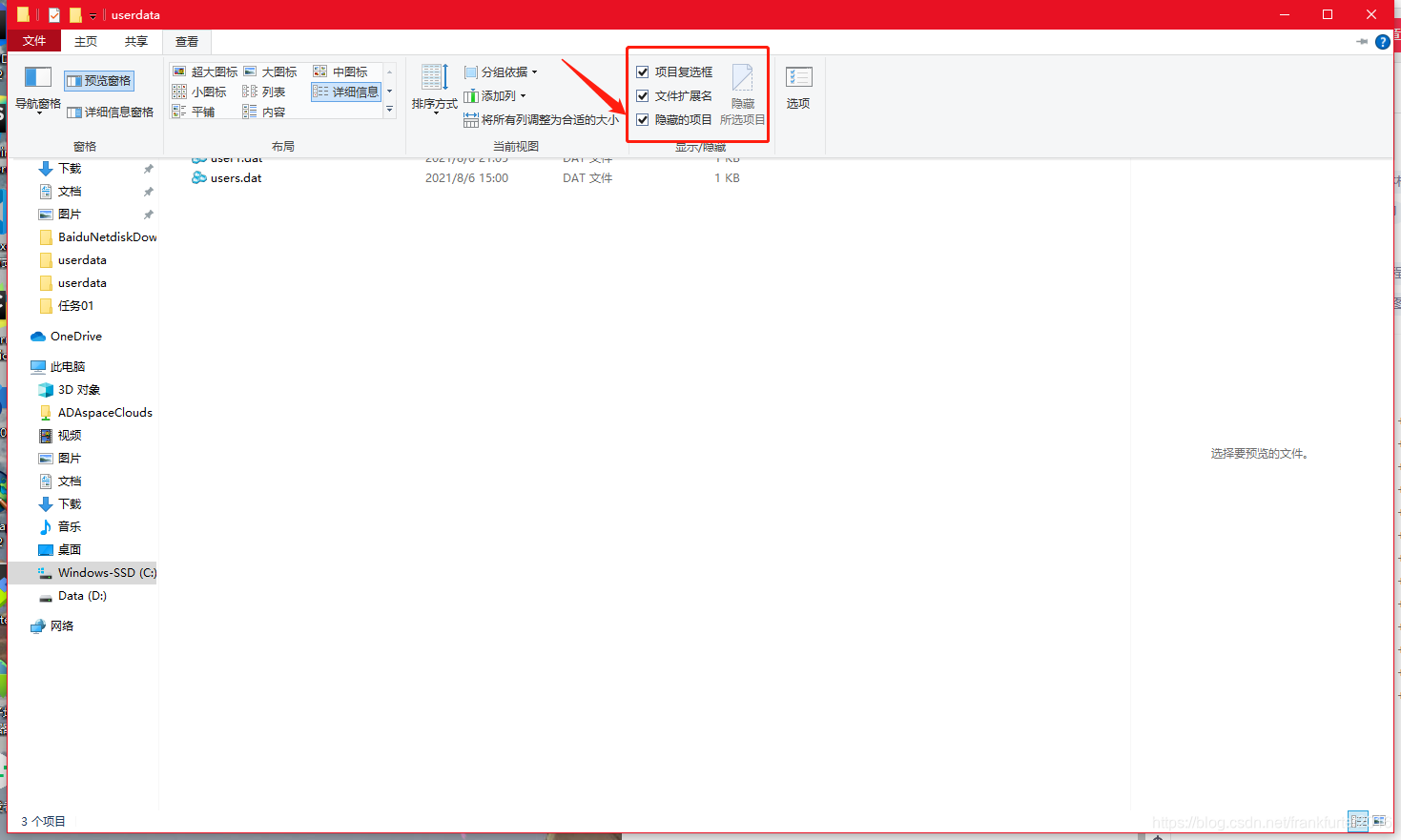Open the 排序方式 sort menu
Image resolution: width=1401 pixels, height=840 pixels.
point(434,89)
